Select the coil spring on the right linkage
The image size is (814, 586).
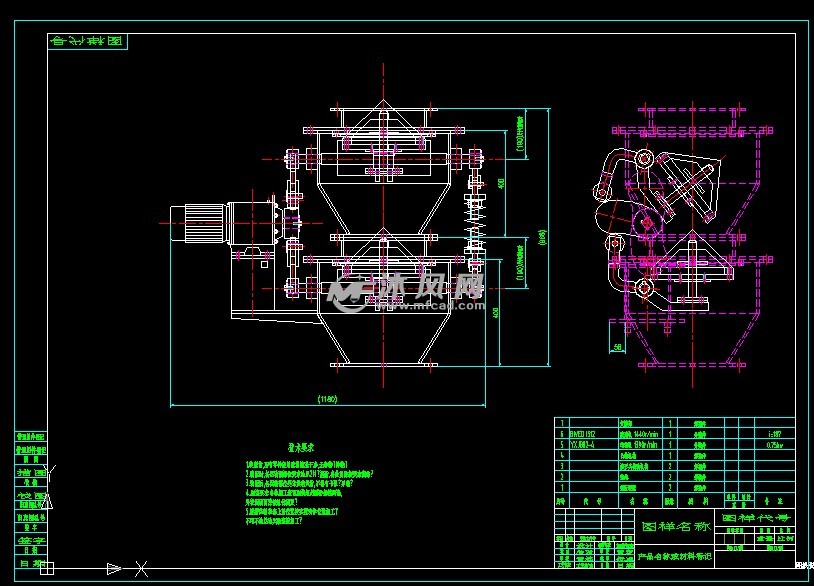pyautogui.click(x=474, y=212)
